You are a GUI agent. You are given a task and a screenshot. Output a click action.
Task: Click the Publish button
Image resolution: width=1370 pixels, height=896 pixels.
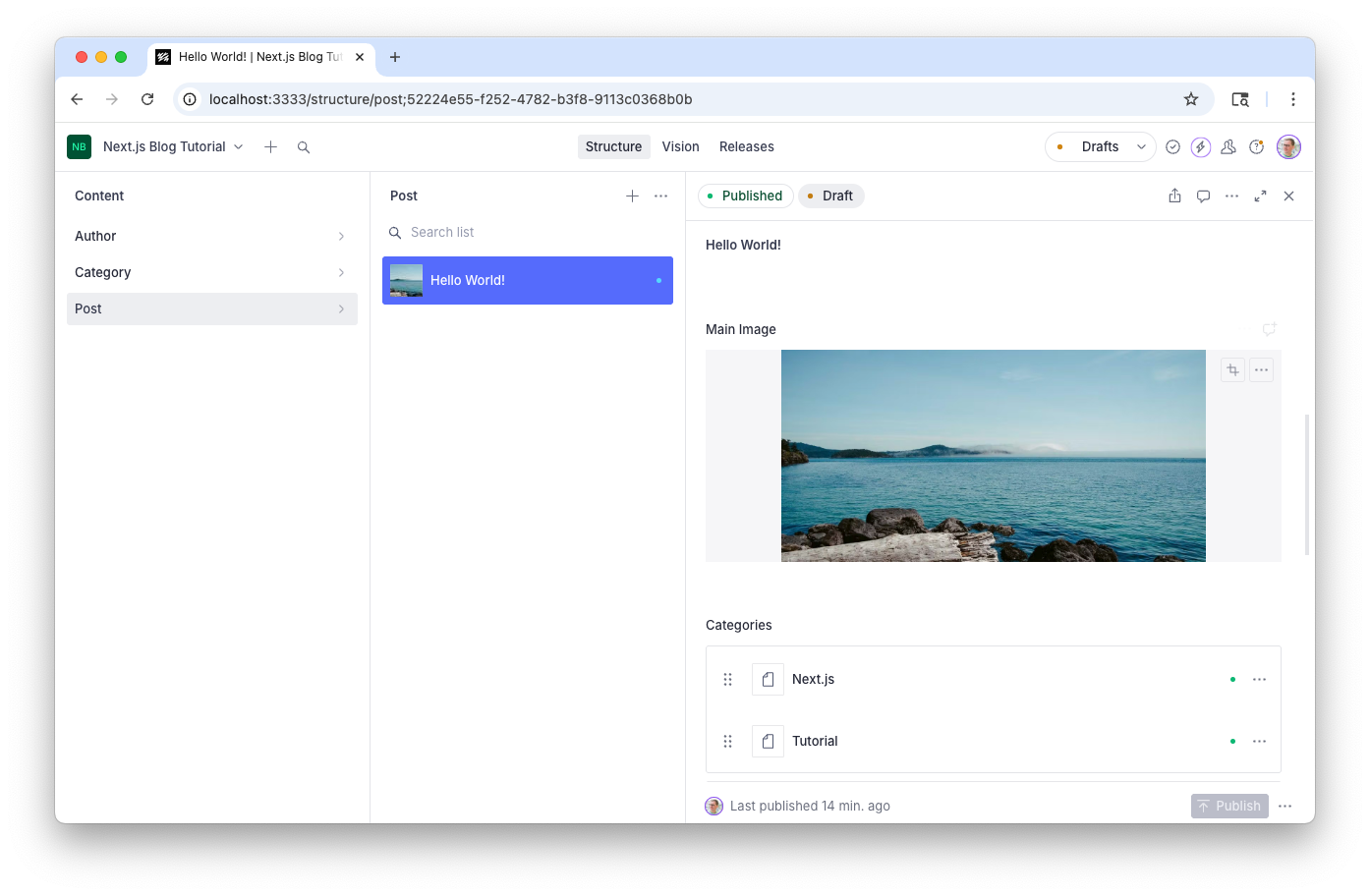(1228, 806)
